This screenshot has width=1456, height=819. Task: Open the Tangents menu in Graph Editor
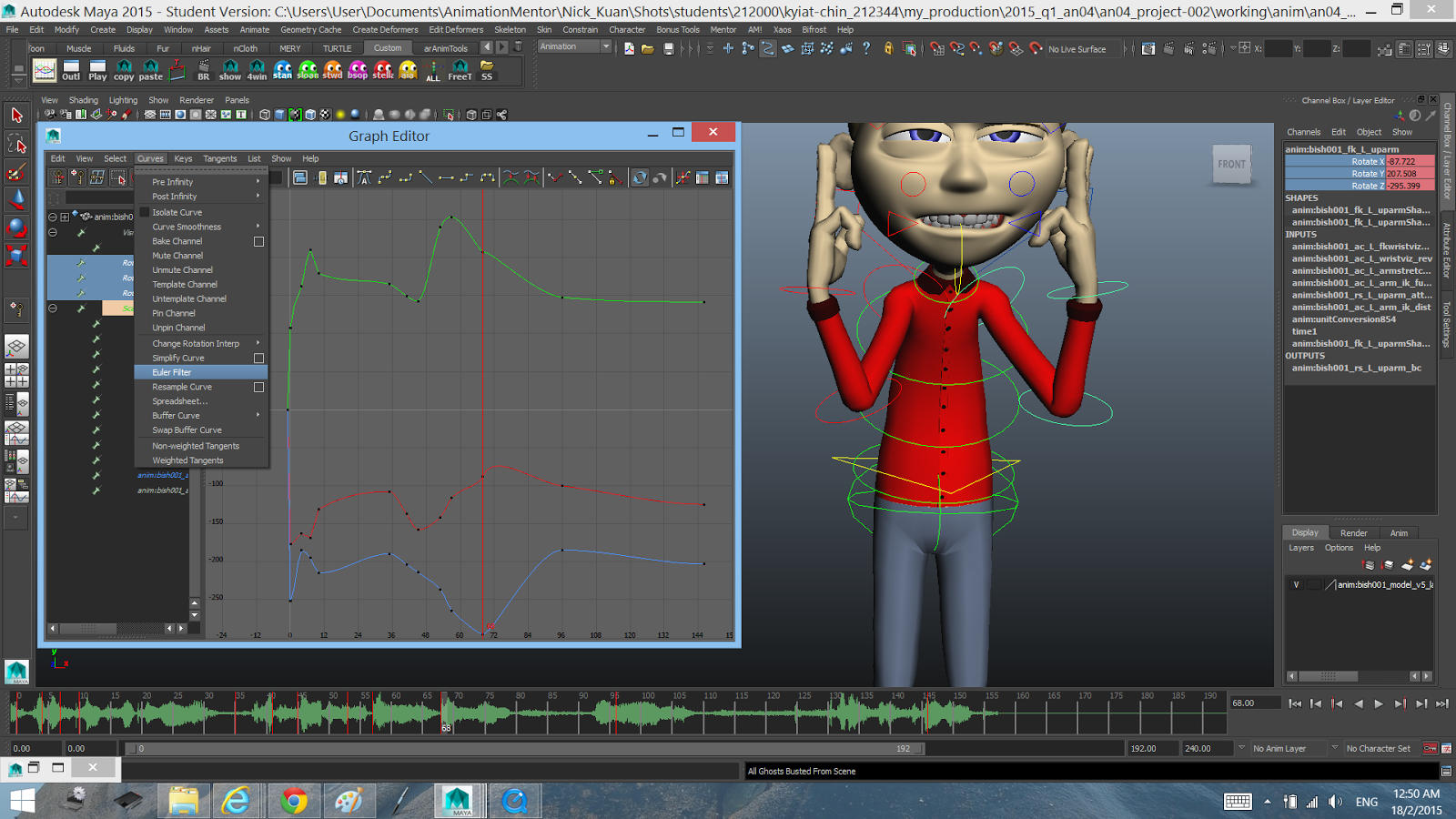click(x=220, y=158)
